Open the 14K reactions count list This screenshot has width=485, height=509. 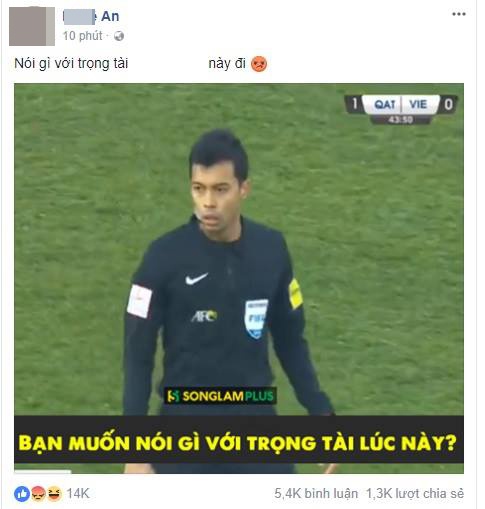(78, 493)
